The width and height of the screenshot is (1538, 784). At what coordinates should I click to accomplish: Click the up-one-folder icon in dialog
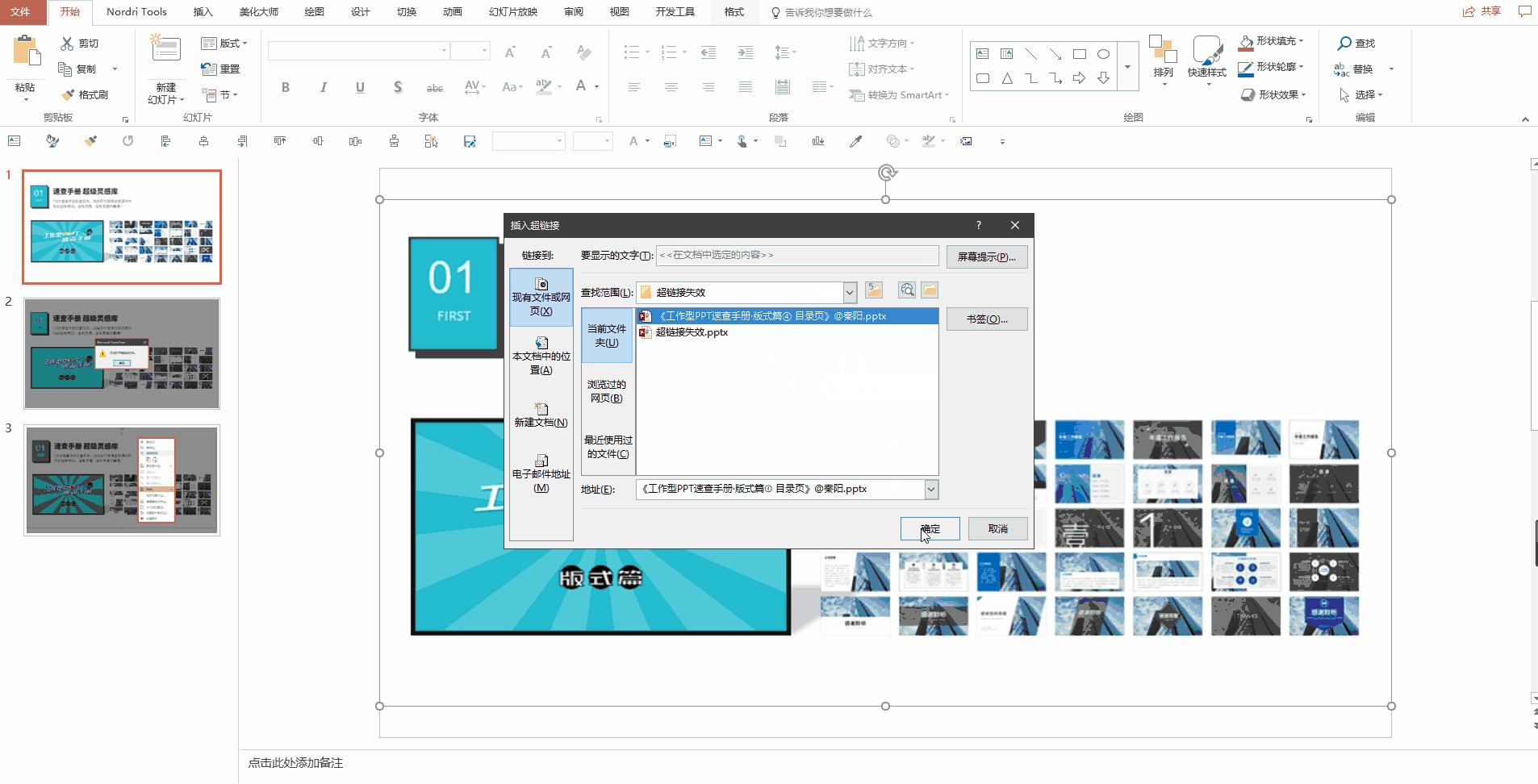click(x=874, y=290)
